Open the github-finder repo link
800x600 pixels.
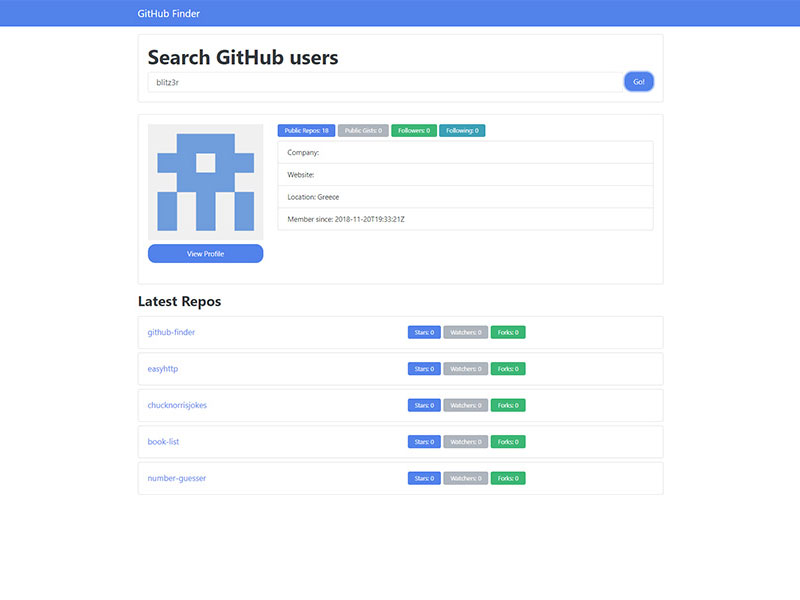pyautogui.click(x=171, y=332)
